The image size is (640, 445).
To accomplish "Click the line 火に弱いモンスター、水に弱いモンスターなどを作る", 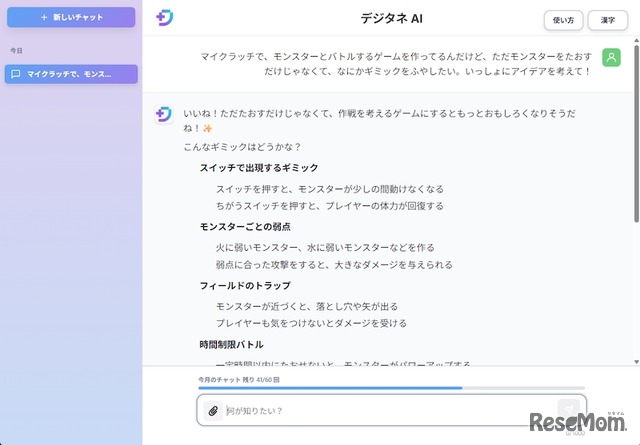I will [325, 247].
